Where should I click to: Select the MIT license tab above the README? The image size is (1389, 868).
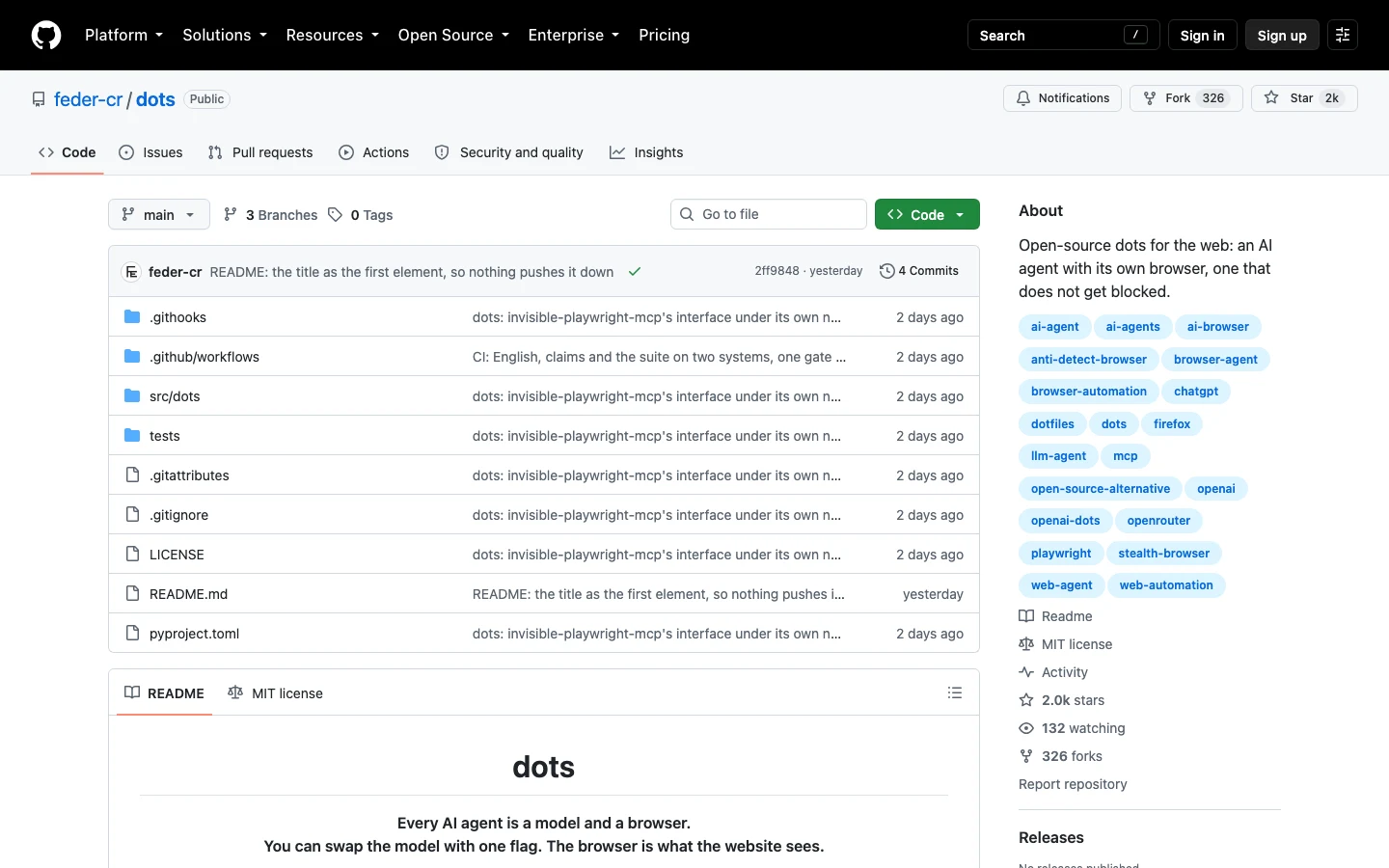(275, 692)
